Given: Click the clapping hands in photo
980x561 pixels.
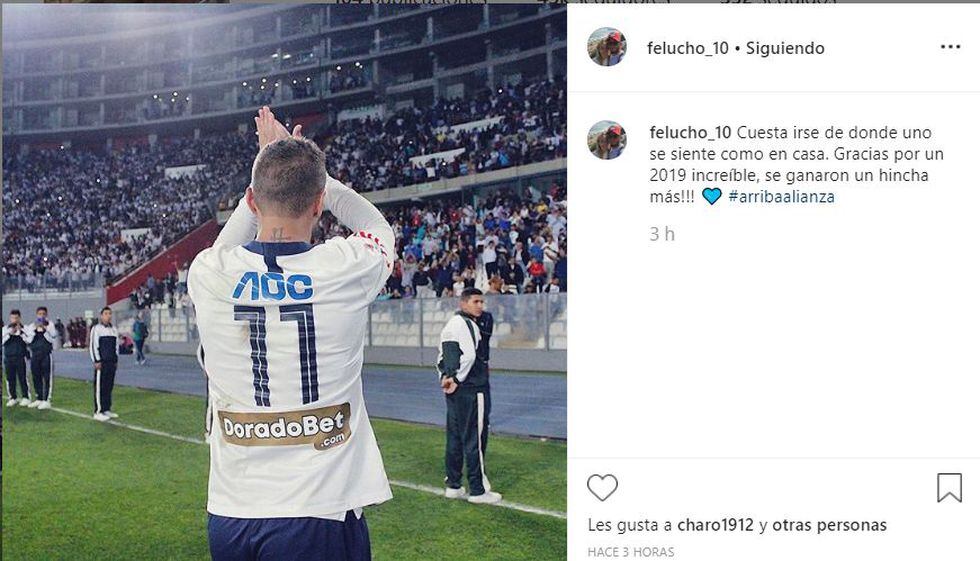Looking at the screenshot, I should coord(275,128).
